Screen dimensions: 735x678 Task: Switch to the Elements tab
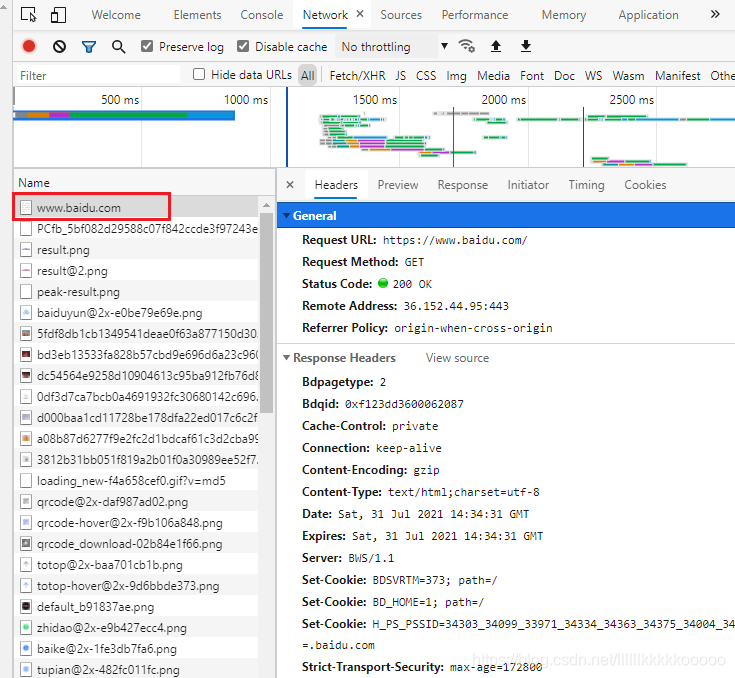point(197,15)
